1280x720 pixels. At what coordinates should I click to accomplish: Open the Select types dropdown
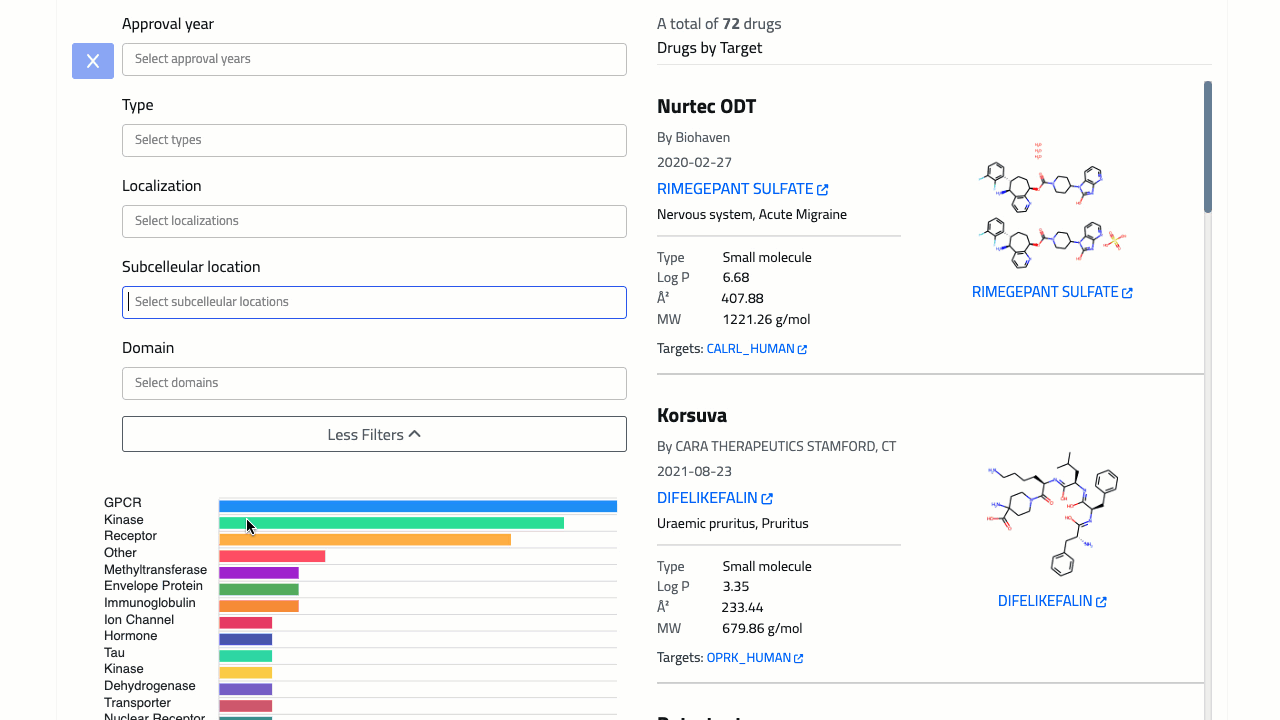[374, 140]
